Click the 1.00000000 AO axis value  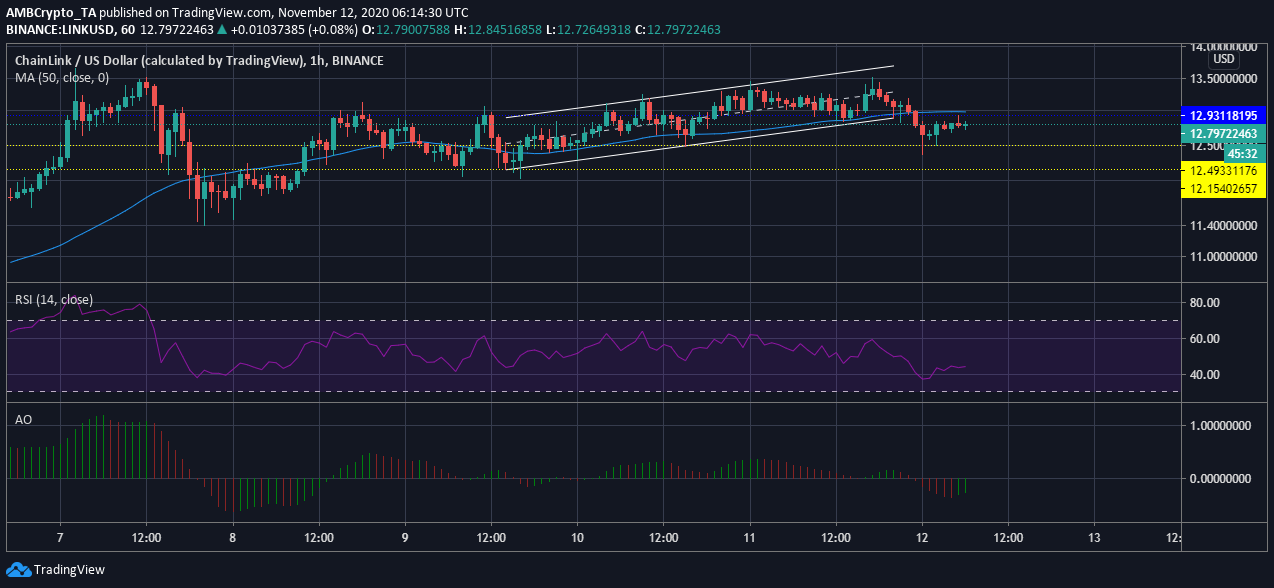click(1223, 425)
